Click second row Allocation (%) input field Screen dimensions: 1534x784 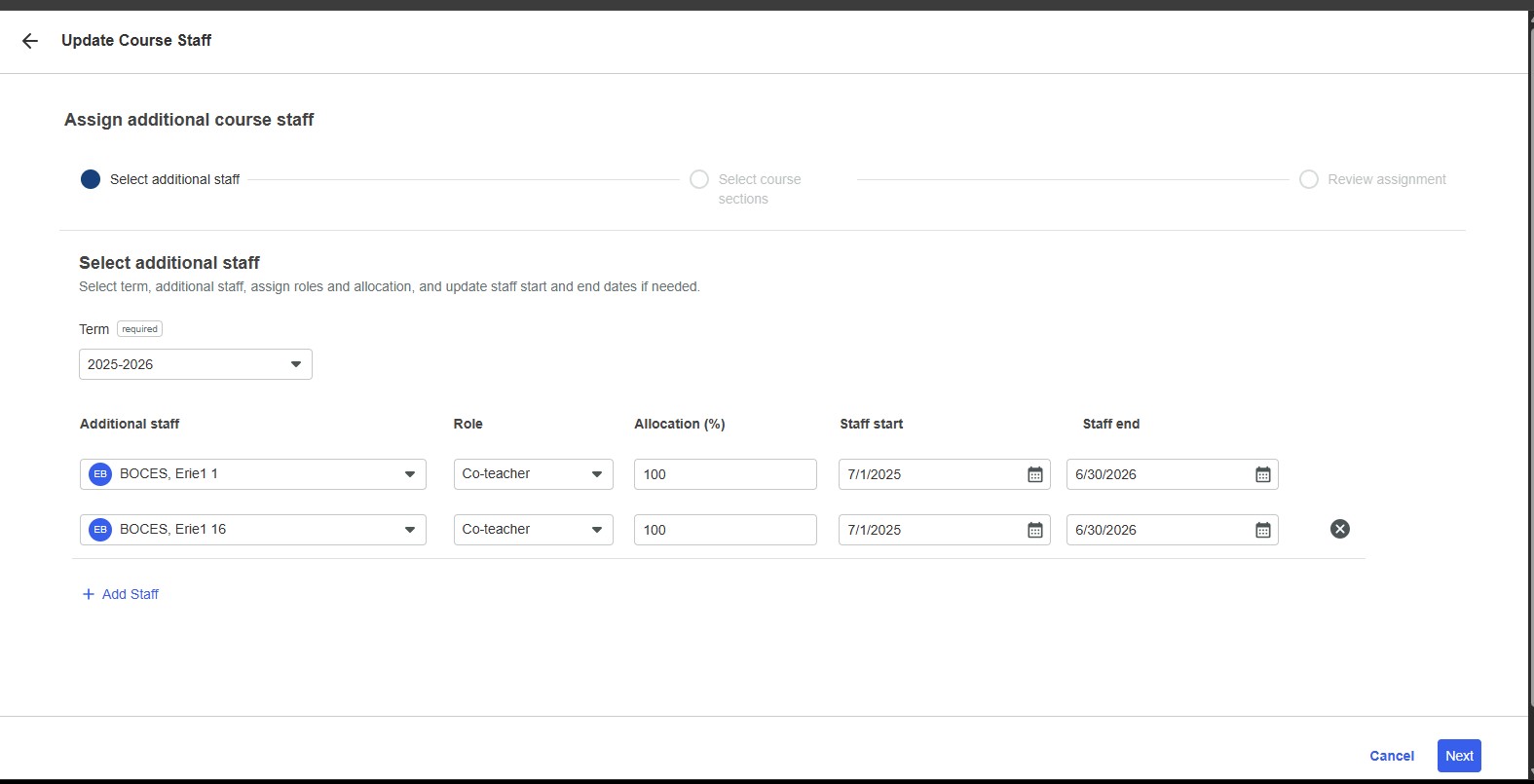[725, 530]
